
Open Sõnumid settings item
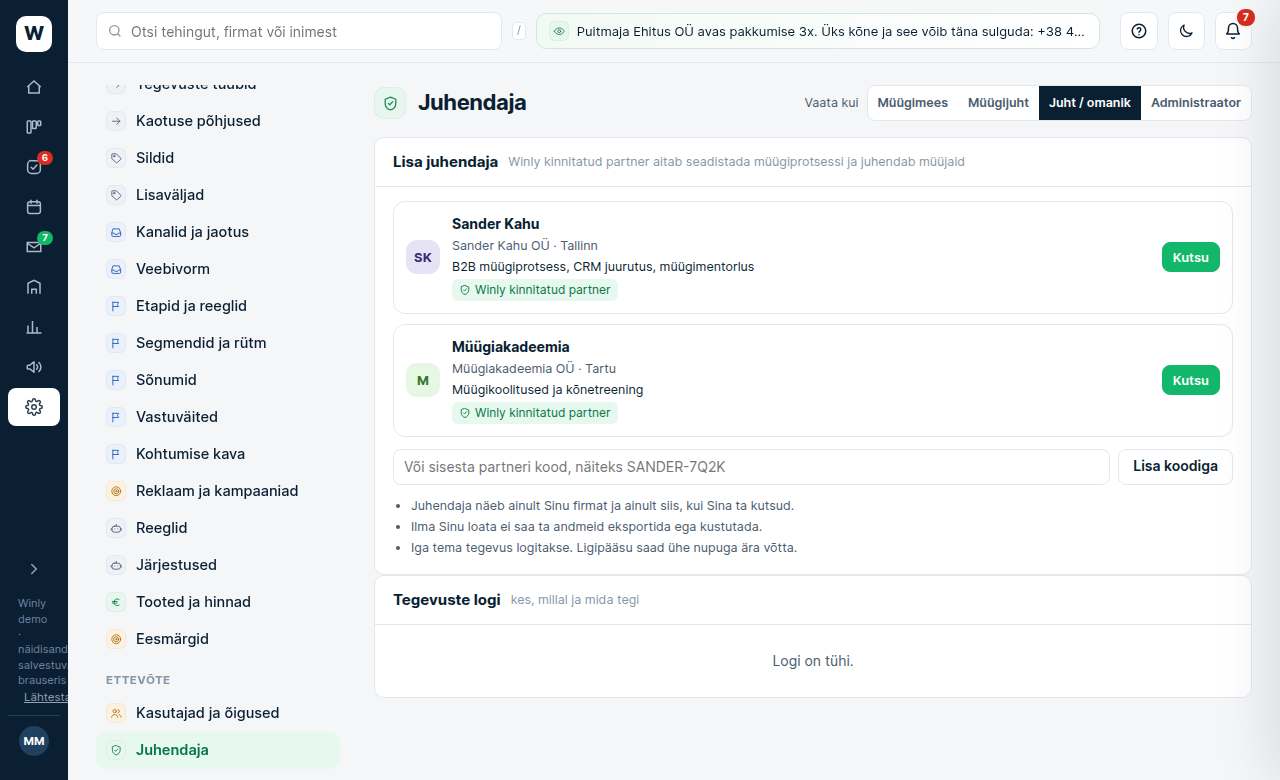(x=218, y=380)
